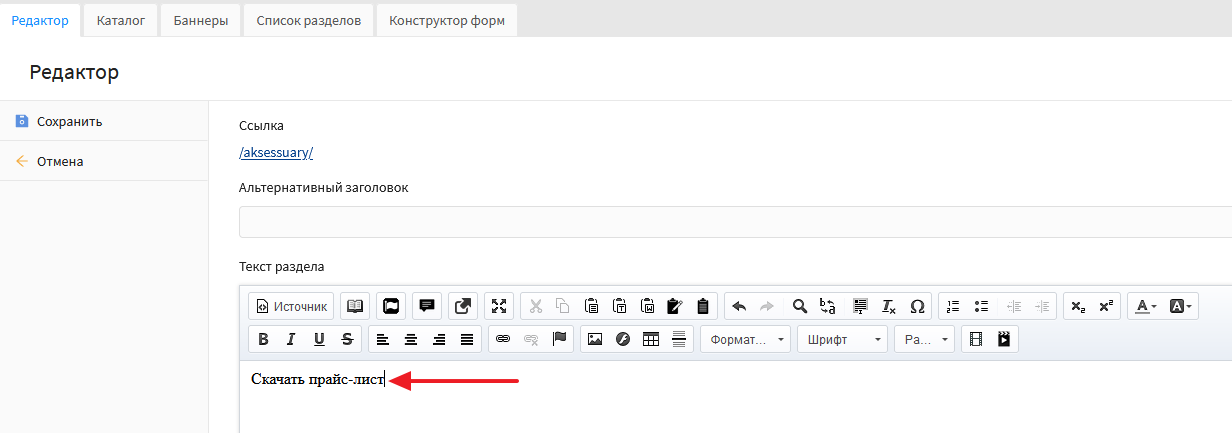This screenshot has height=433, width=1232.
Task: Switch to the Каталог tab
Action: pyautogui.click(x=121, y=20)
